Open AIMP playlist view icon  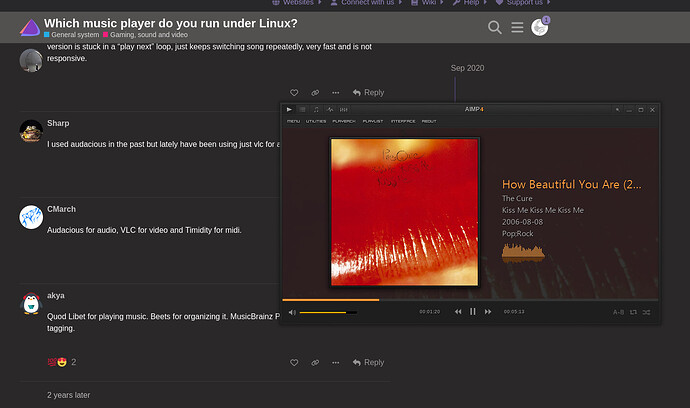pyautogui.click(x=302, y=110)
